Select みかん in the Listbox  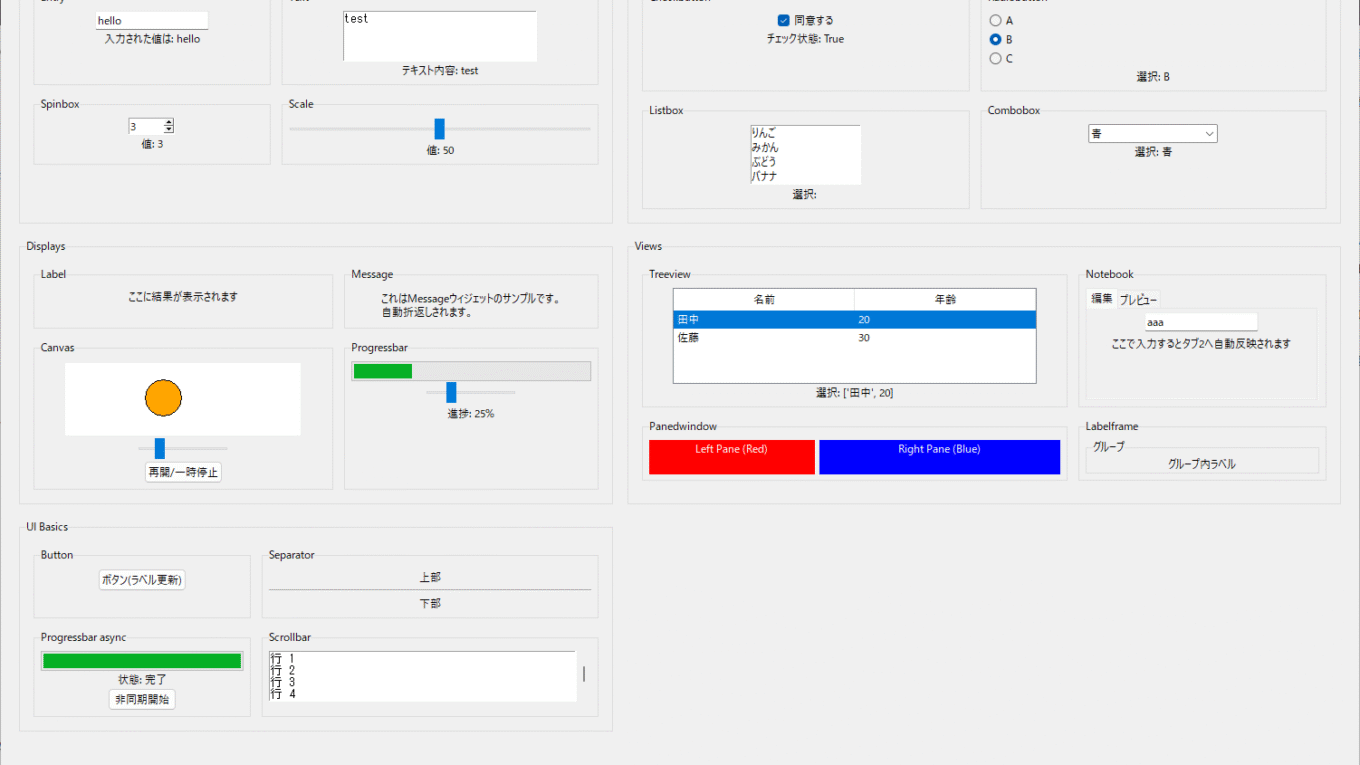[x=765, y=147]
